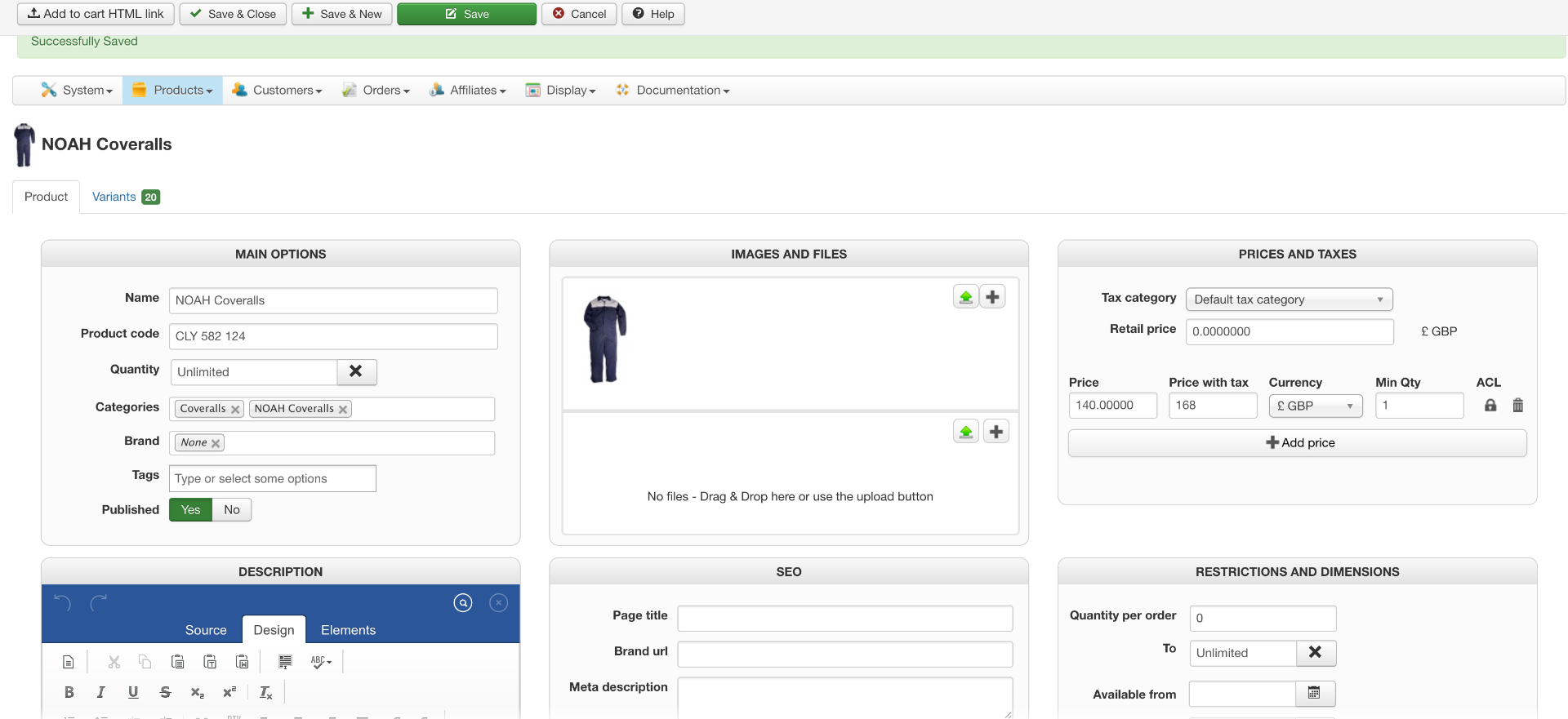
Task: Upload a file in the files area
Action: click(x=966, y=432)
